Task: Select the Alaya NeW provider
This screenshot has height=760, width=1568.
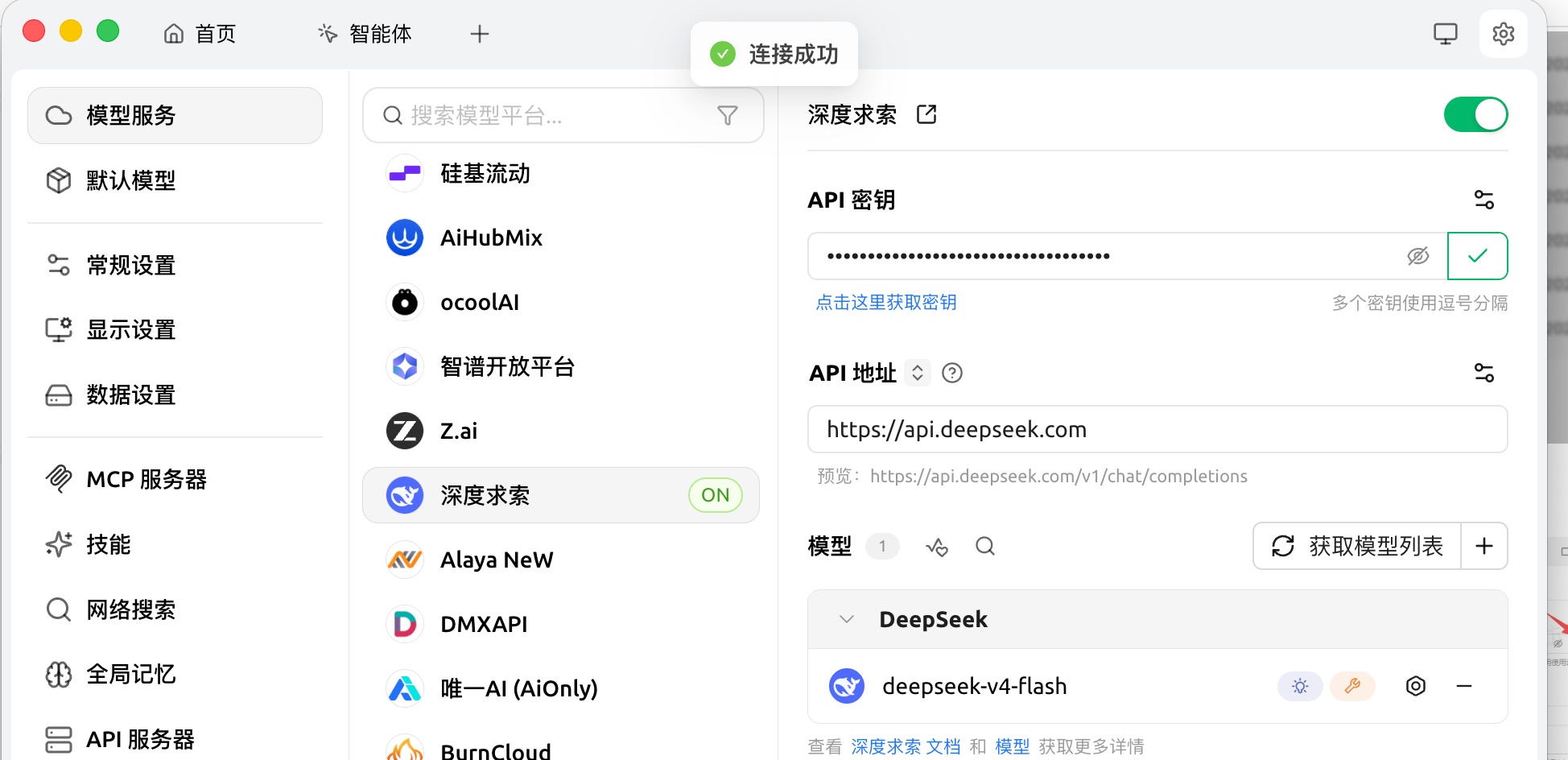Action: pos(561,560)
